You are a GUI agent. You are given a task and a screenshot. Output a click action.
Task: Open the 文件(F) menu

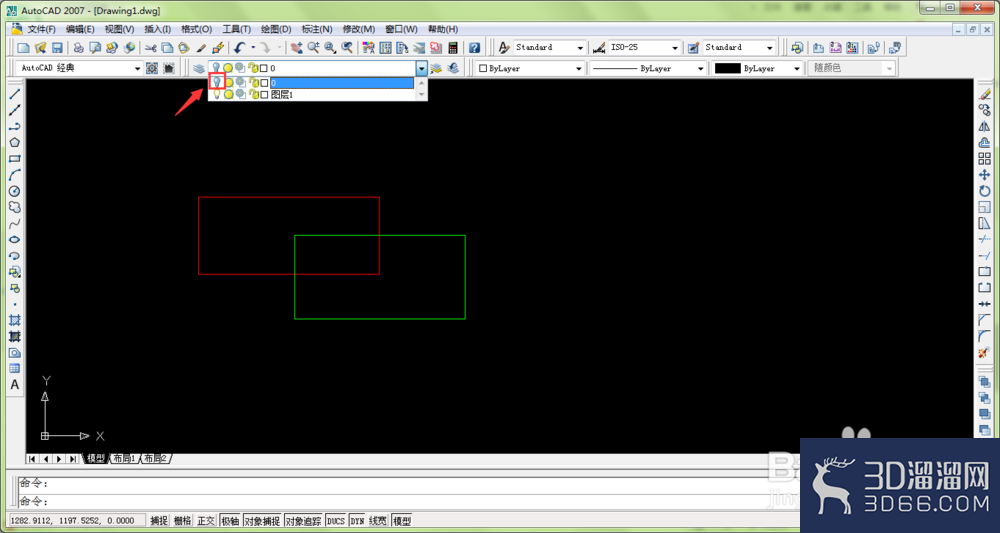click(41, 29)
